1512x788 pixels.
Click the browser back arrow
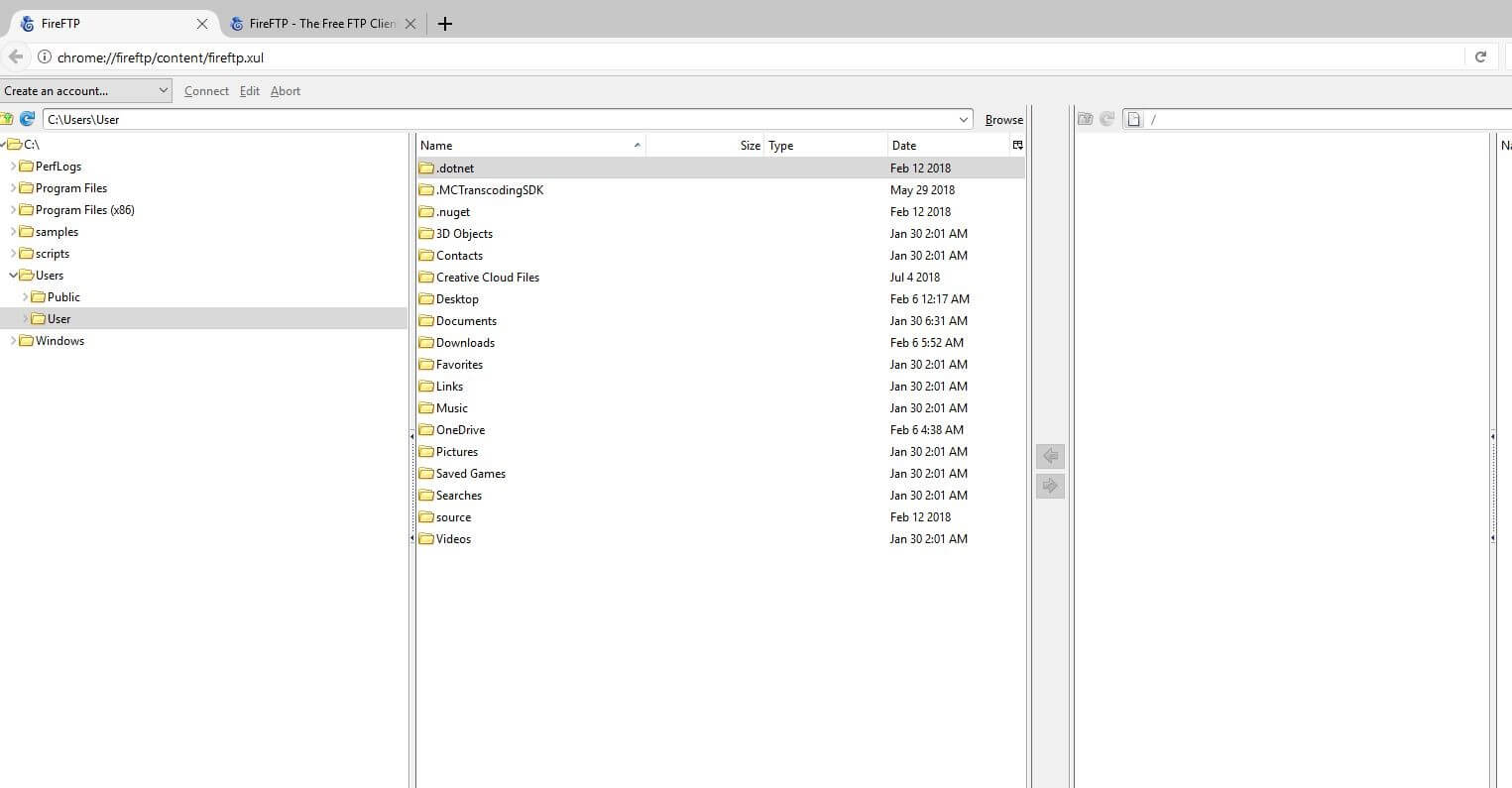[x=16, y=57]
